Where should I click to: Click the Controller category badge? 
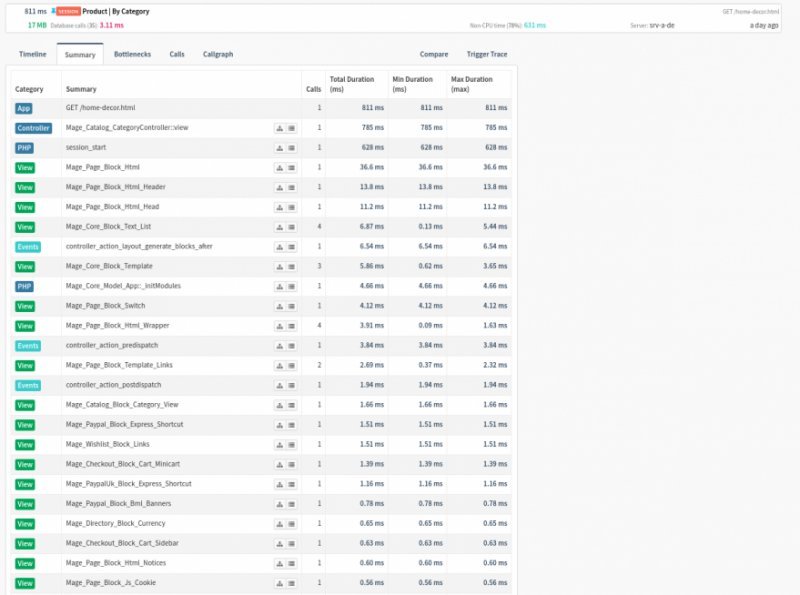click(33, 128)
